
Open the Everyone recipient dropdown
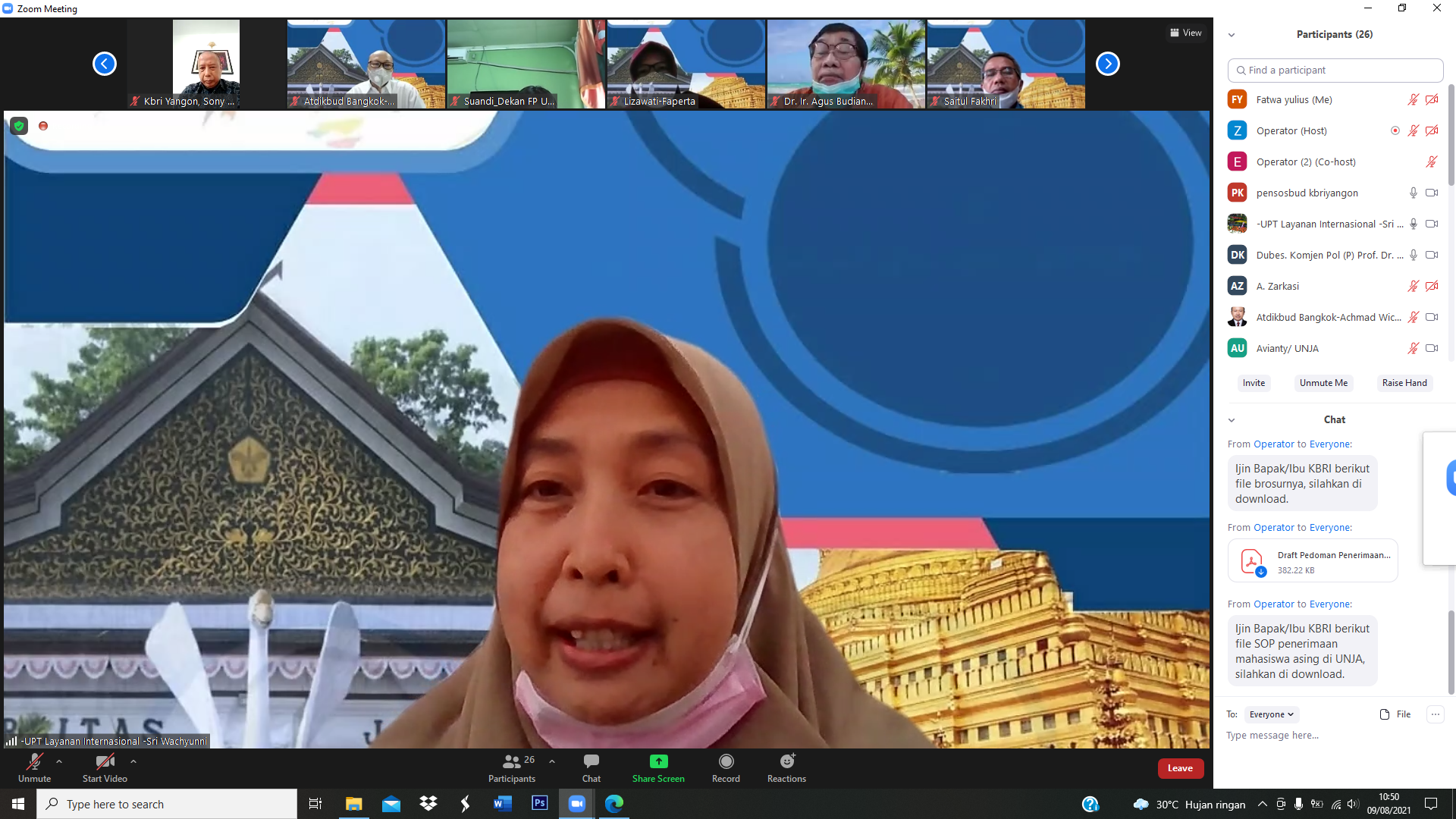coord(1271,714)
